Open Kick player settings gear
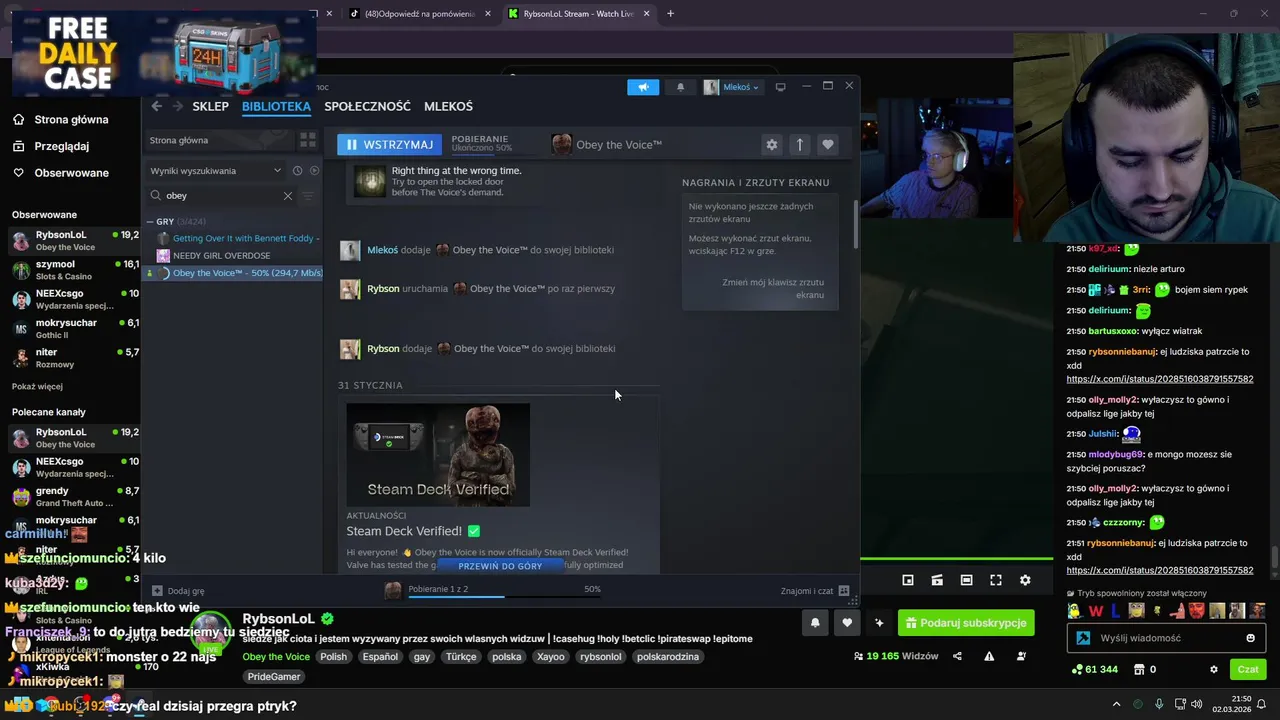 tap(1025, 580)
